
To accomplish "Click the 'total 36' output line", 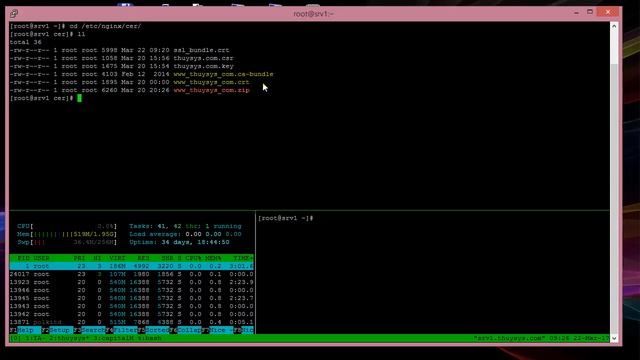I will coord(25,42).
